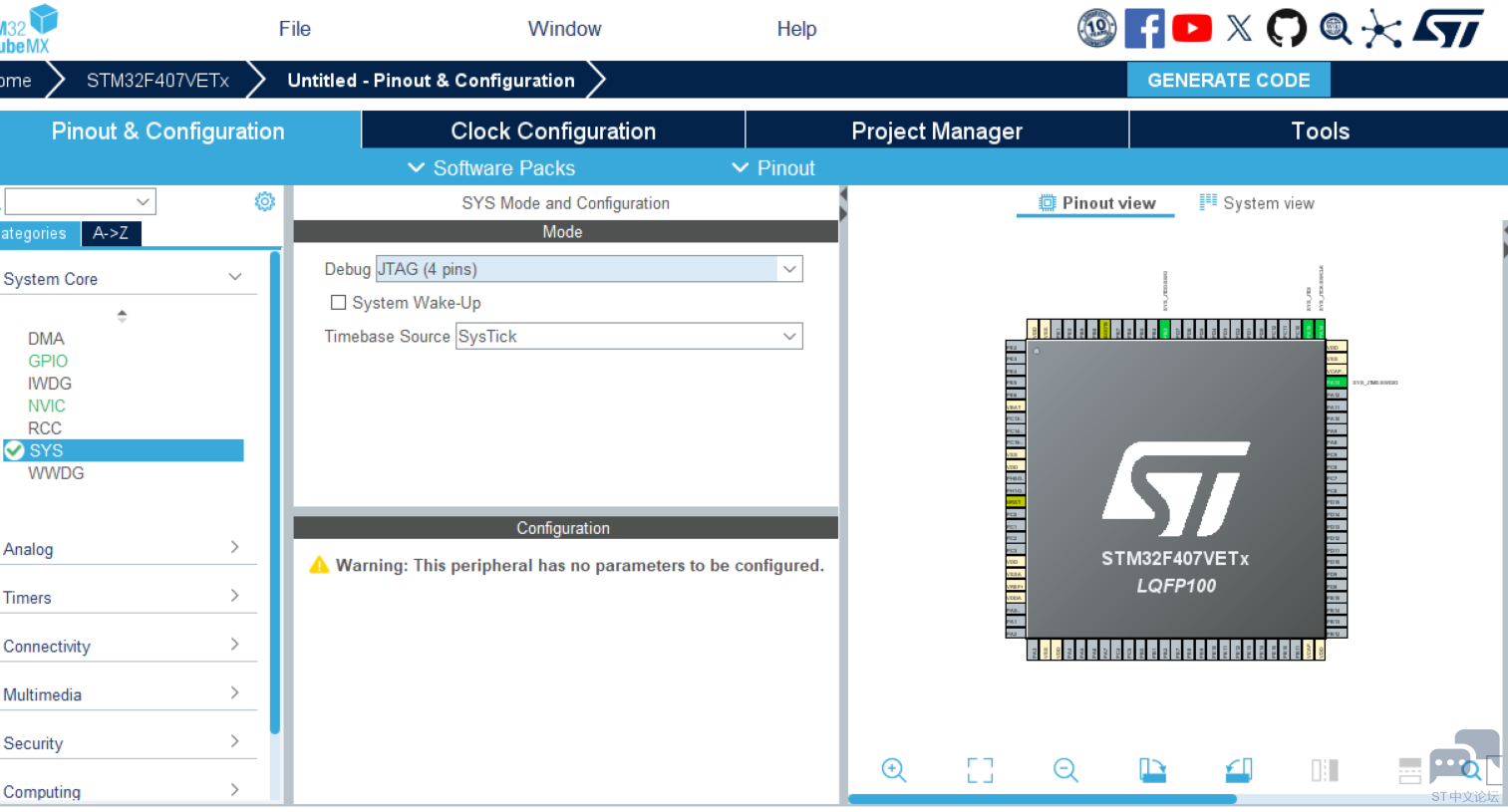1508x812 pixels.
Task: Switch to Project Manager tab
Action: pos(937,131)
